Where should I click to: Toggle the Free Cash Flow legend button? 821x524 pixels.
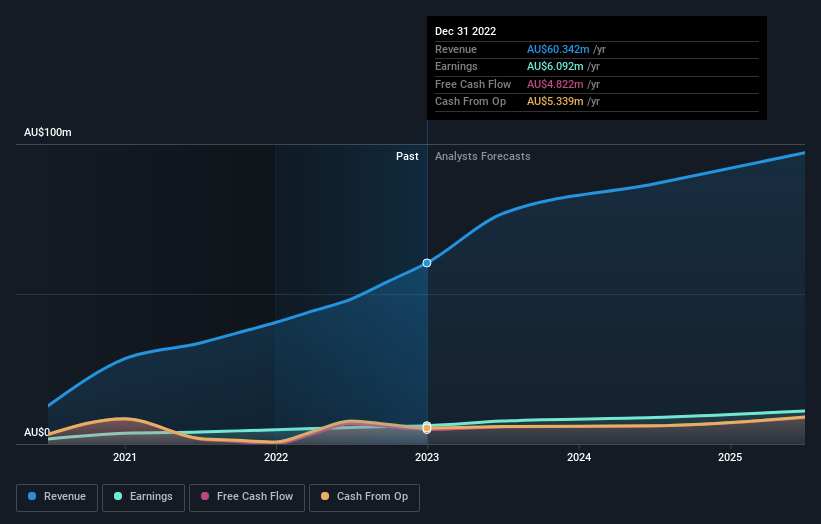point(247,497)
